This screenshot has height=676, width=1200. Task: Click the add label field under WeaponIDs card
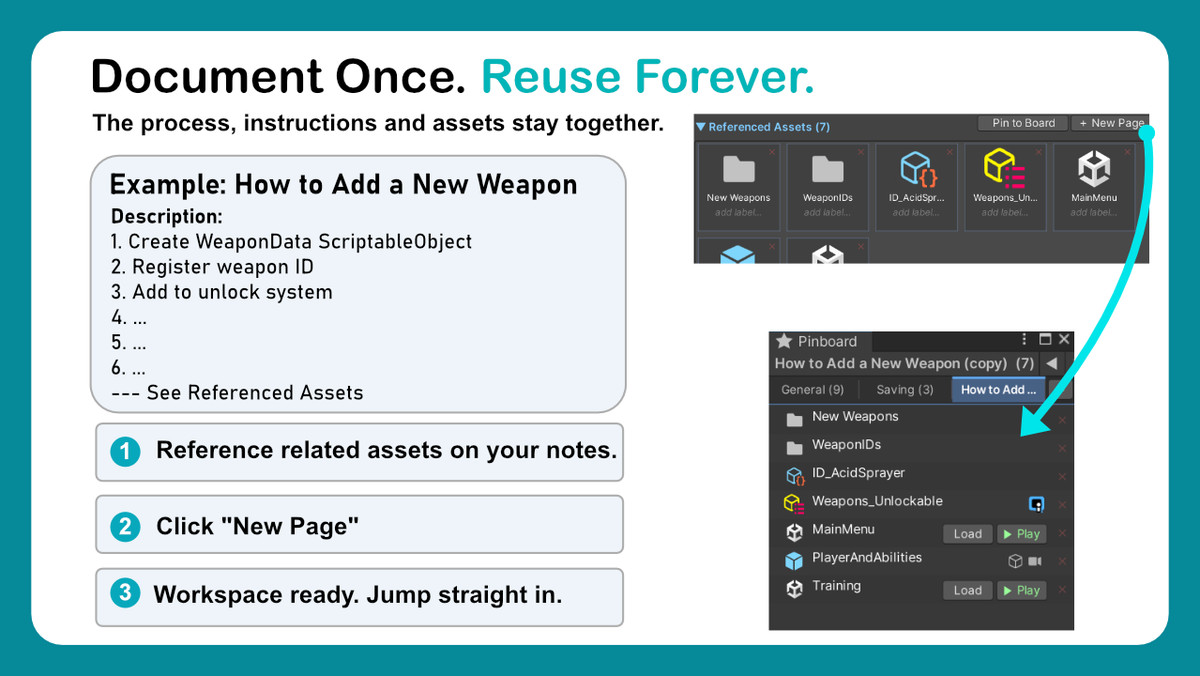coord(828,212)
